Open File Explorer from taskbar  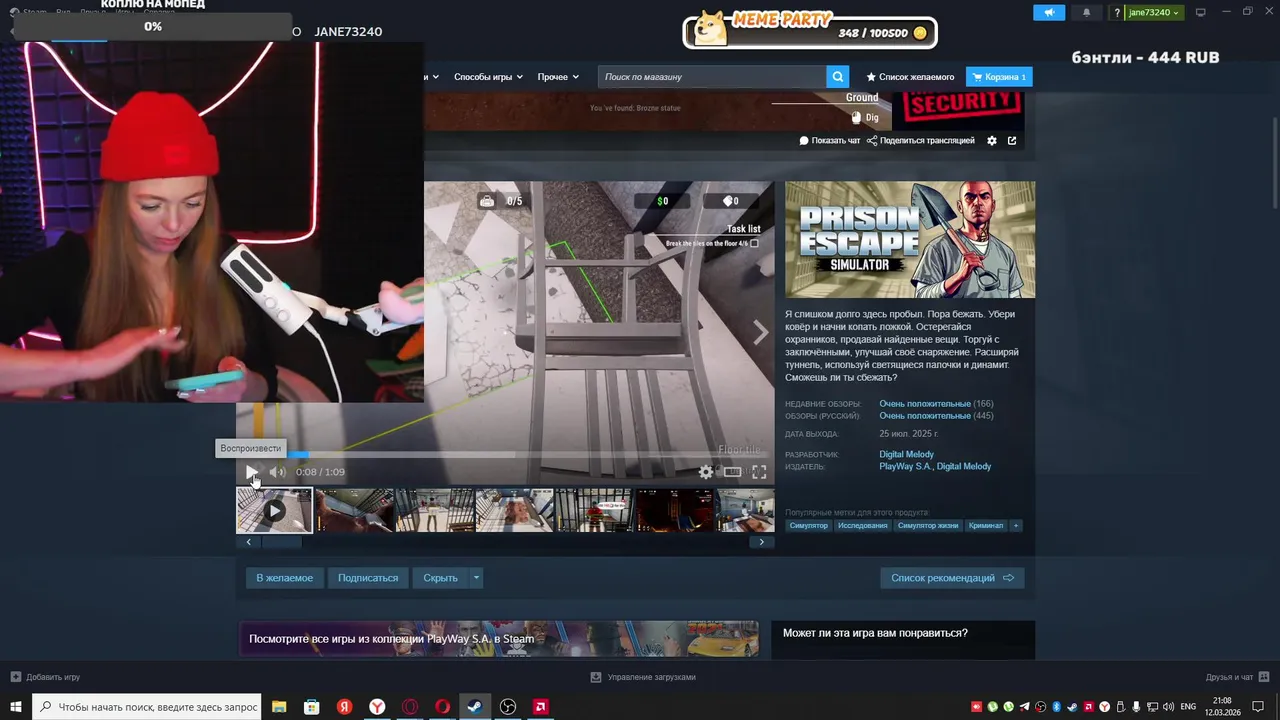coord(280,707)
